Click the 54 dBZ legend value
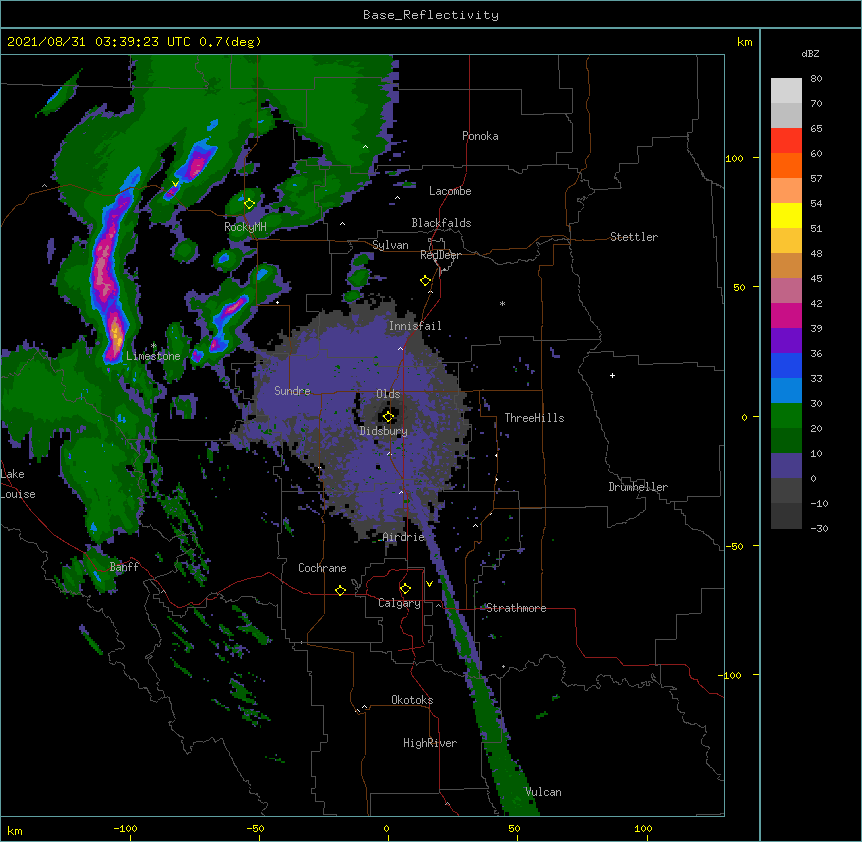This screenshot has height=842, width=862. [816, 204]
